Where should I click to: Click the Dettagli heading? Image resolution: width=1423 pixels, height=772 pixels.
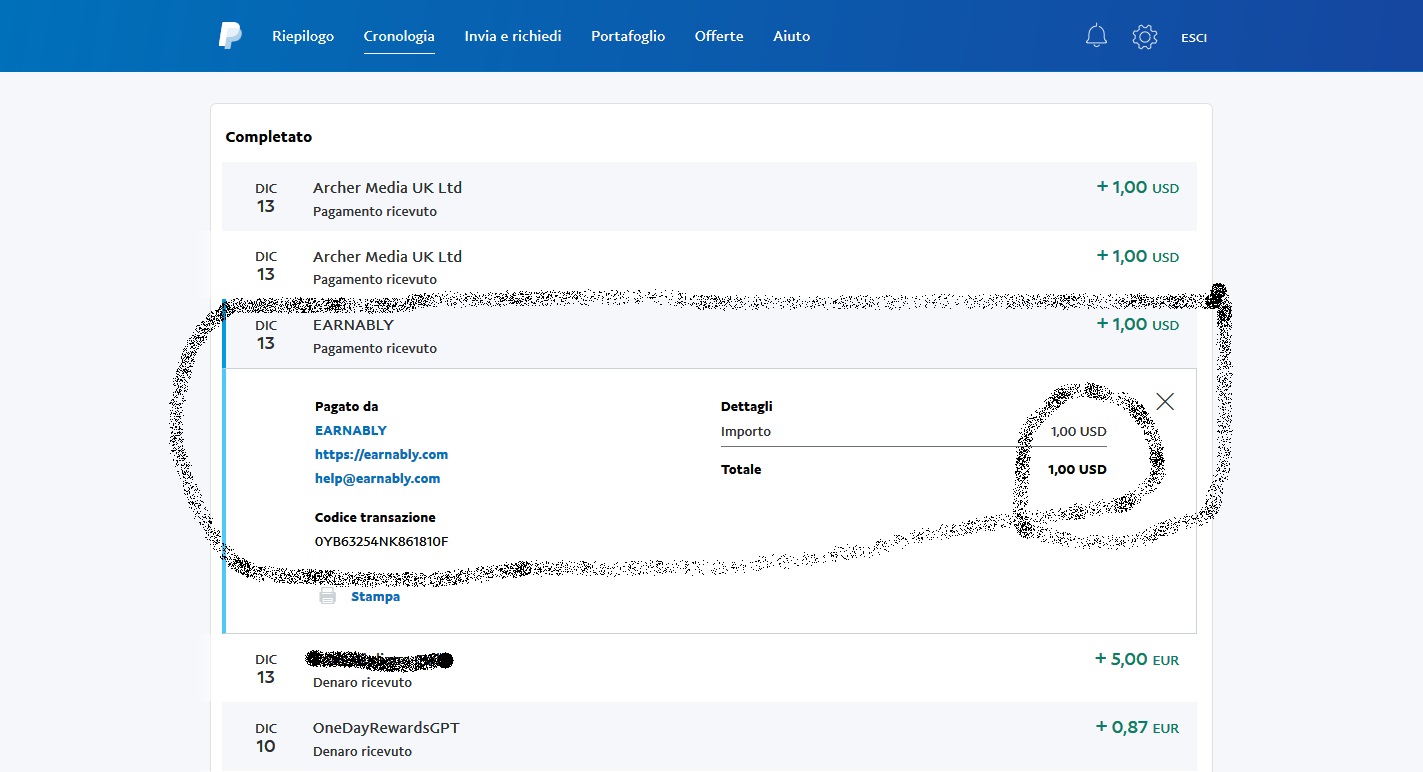pos(747,406)
